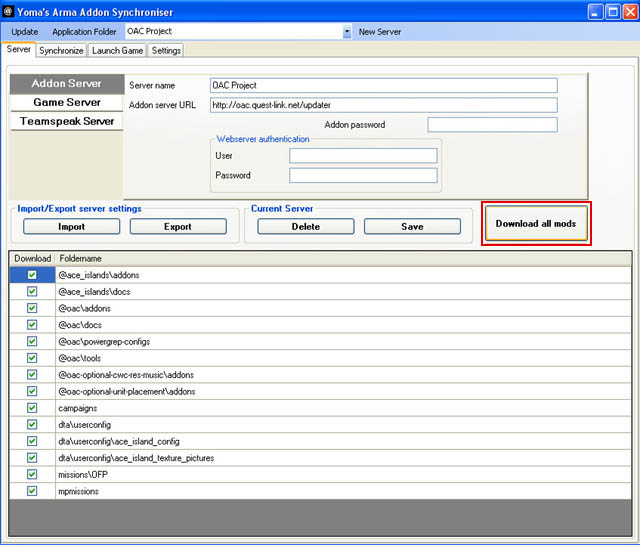Click the Update menu item
640x545 pixels.
coord(25,32)
